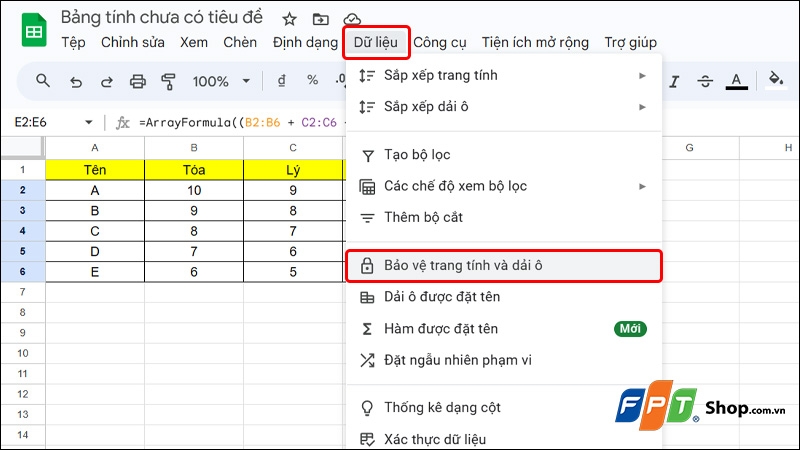
Task: Activate the paint format tool
Action: (x=168, y=81)
